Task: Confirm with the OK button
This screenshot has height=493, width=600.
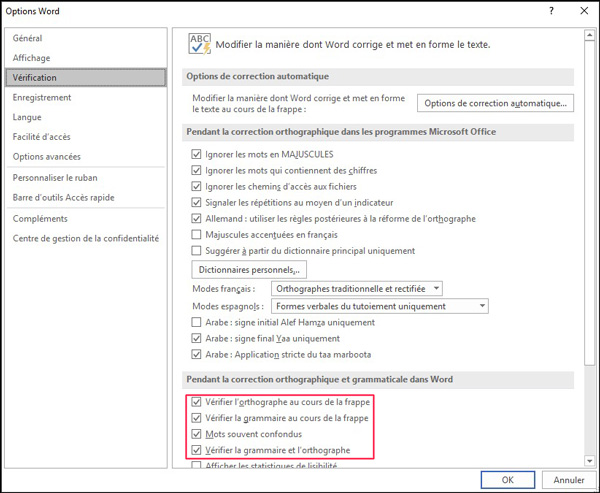Action: pos(508,480)
